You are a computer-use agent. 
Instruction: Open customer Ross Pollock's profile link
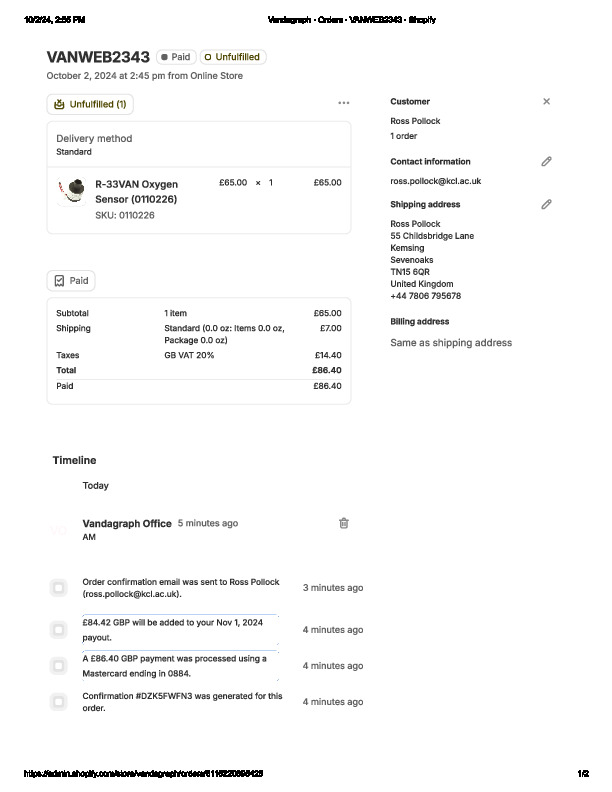[x=415, y=121]
